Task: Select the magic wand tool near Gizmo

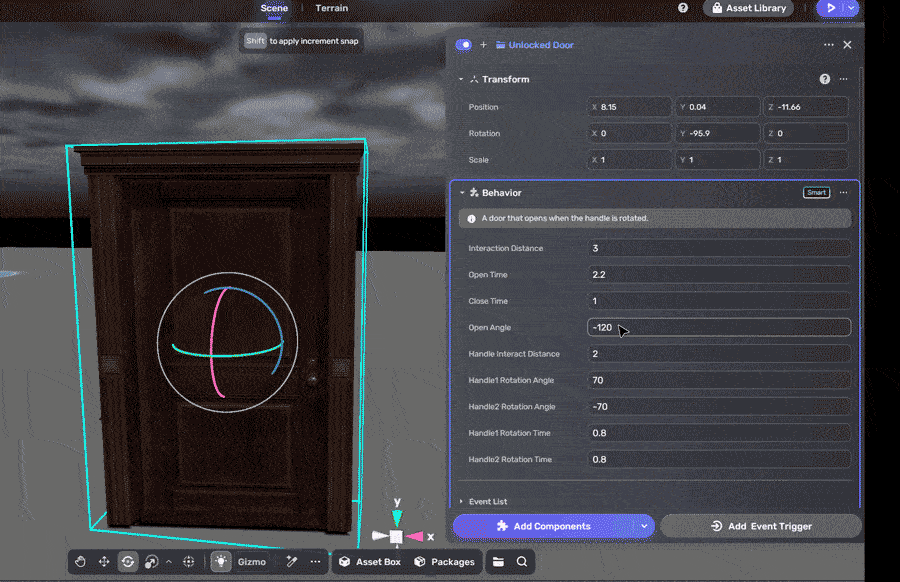Action: coord(293,561)
